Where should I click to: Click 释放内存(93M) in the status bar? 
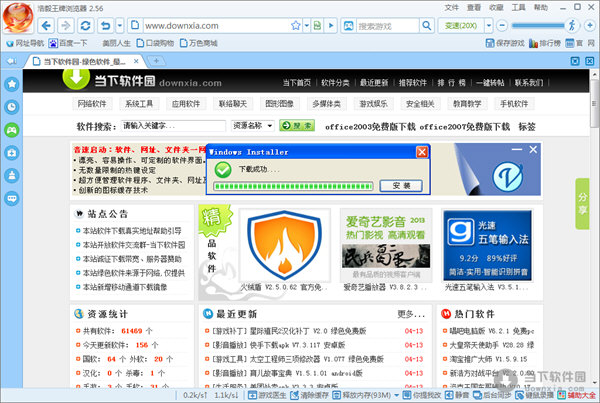pyautogui.click(x=362, y=395)
